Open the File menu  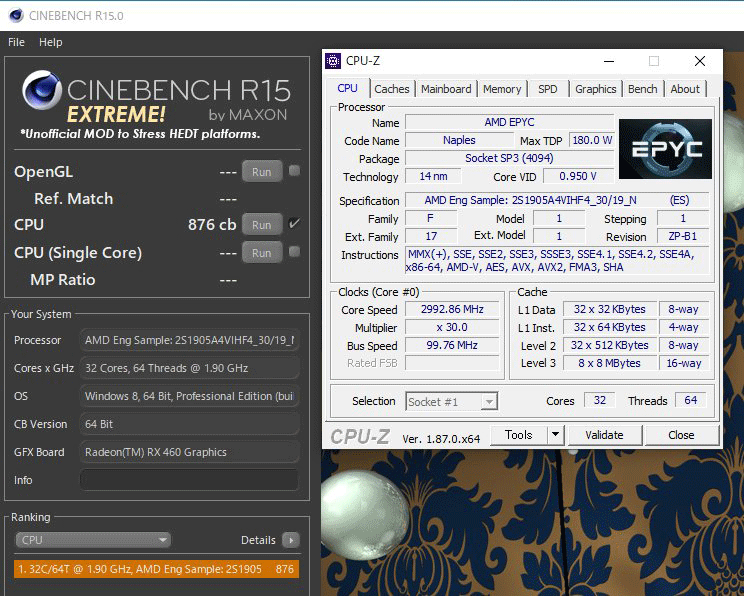(16, 42)
